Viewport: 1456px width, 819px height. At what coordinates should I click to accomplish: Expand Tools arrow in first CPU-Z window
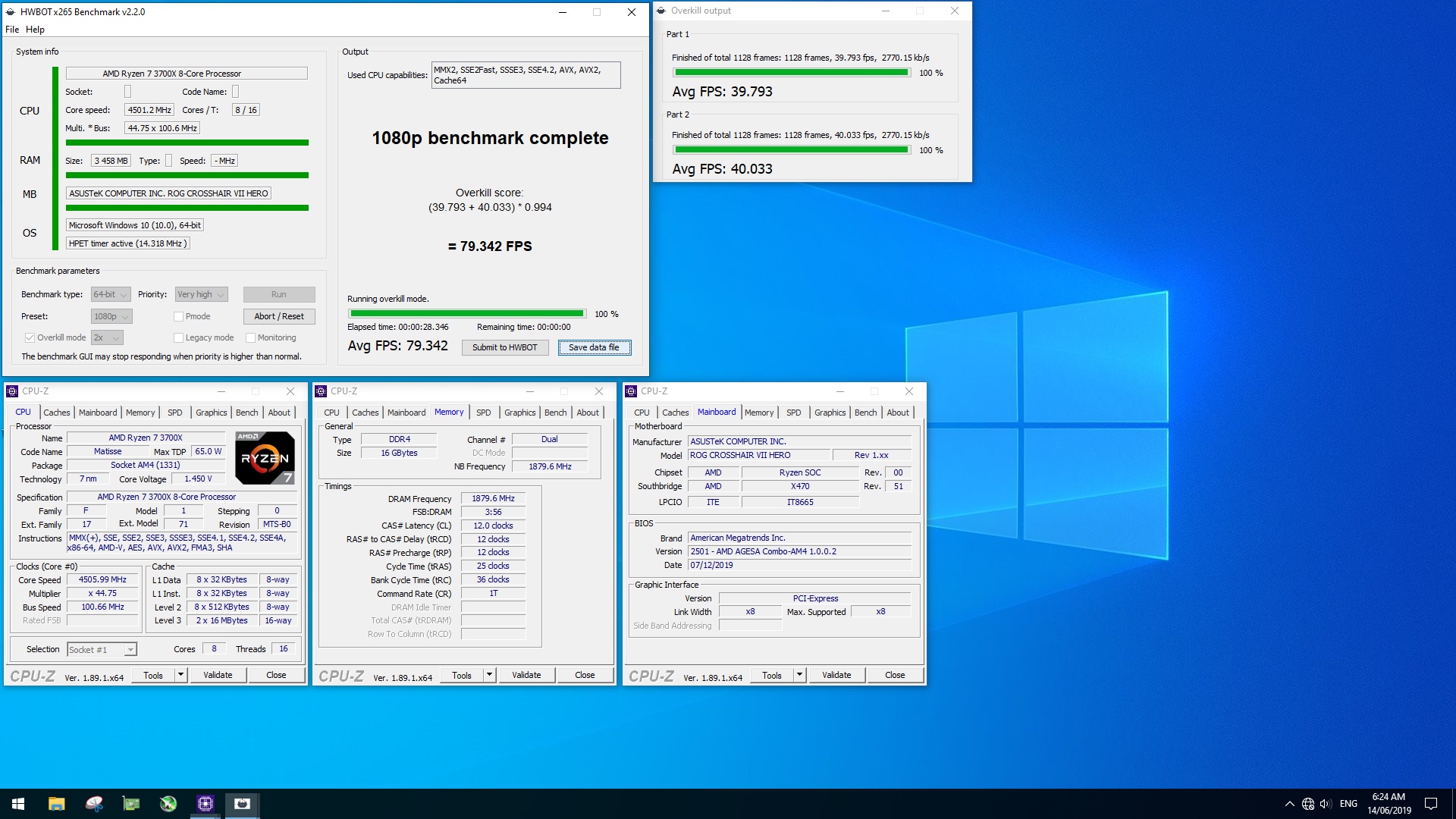click(x=180, y=675)
